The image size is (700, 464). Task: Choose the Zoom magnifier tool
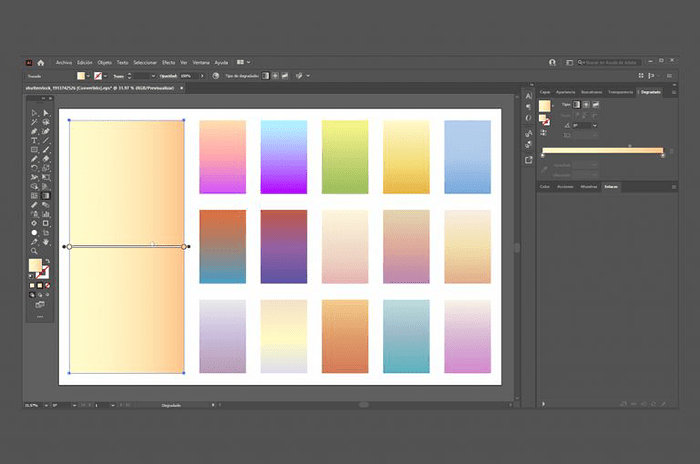[x=34, y=251]
